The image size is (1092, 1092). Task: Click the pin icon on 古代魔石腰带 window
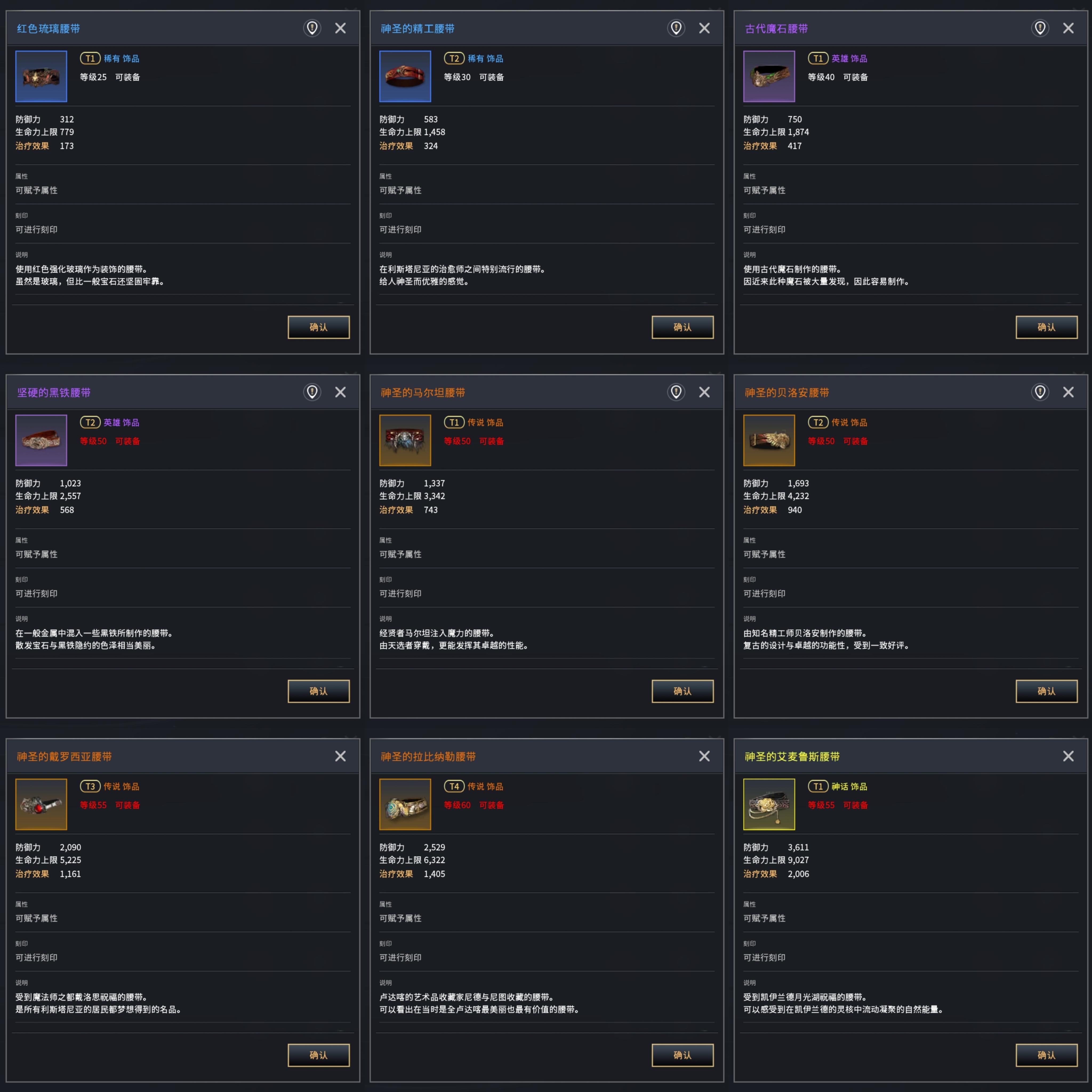pyautogui.click(x=1040, y=28)
